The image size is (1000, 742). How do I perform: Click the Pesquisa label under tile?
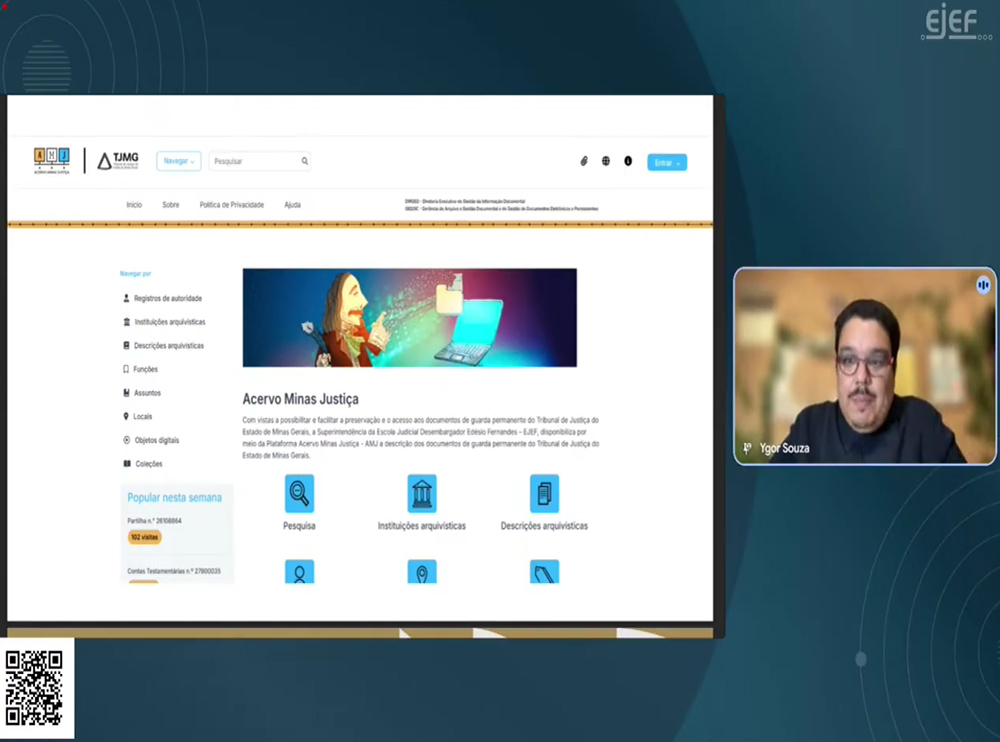pyautogui.click(x=299, y=526)
